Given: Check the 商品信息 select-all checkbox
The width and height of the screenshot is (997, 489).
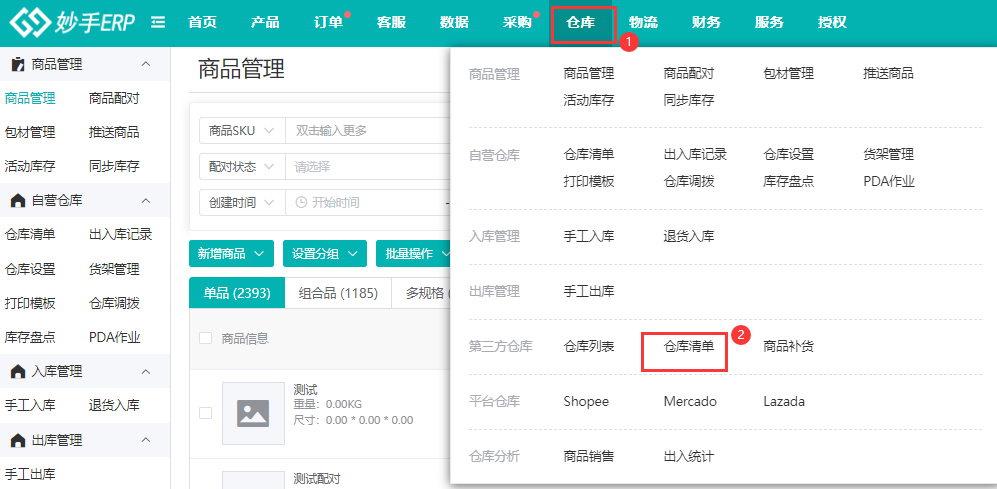Looking at the screenshot, I should pyautogui.click(x=205, y=338).
